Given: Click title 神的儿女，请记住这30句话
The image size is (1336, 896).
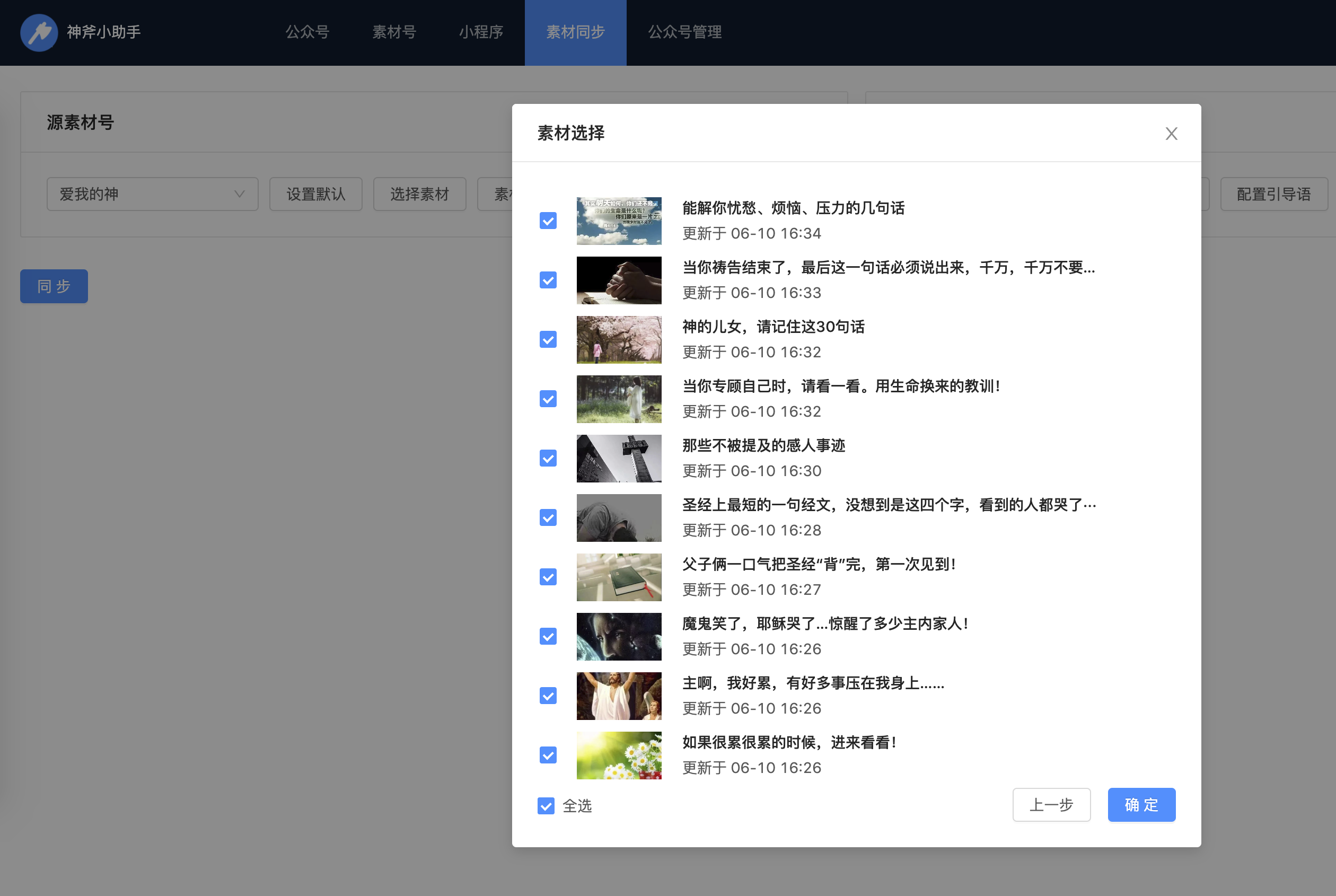Looking at the screenshot, I should (x=774, y=328).
